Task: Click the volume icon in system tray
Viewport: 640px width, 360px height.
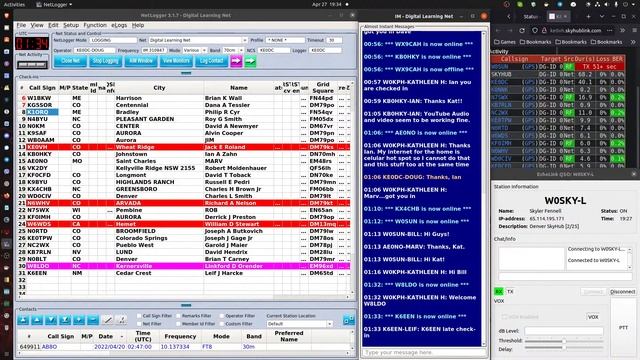Action: [607, 4]
